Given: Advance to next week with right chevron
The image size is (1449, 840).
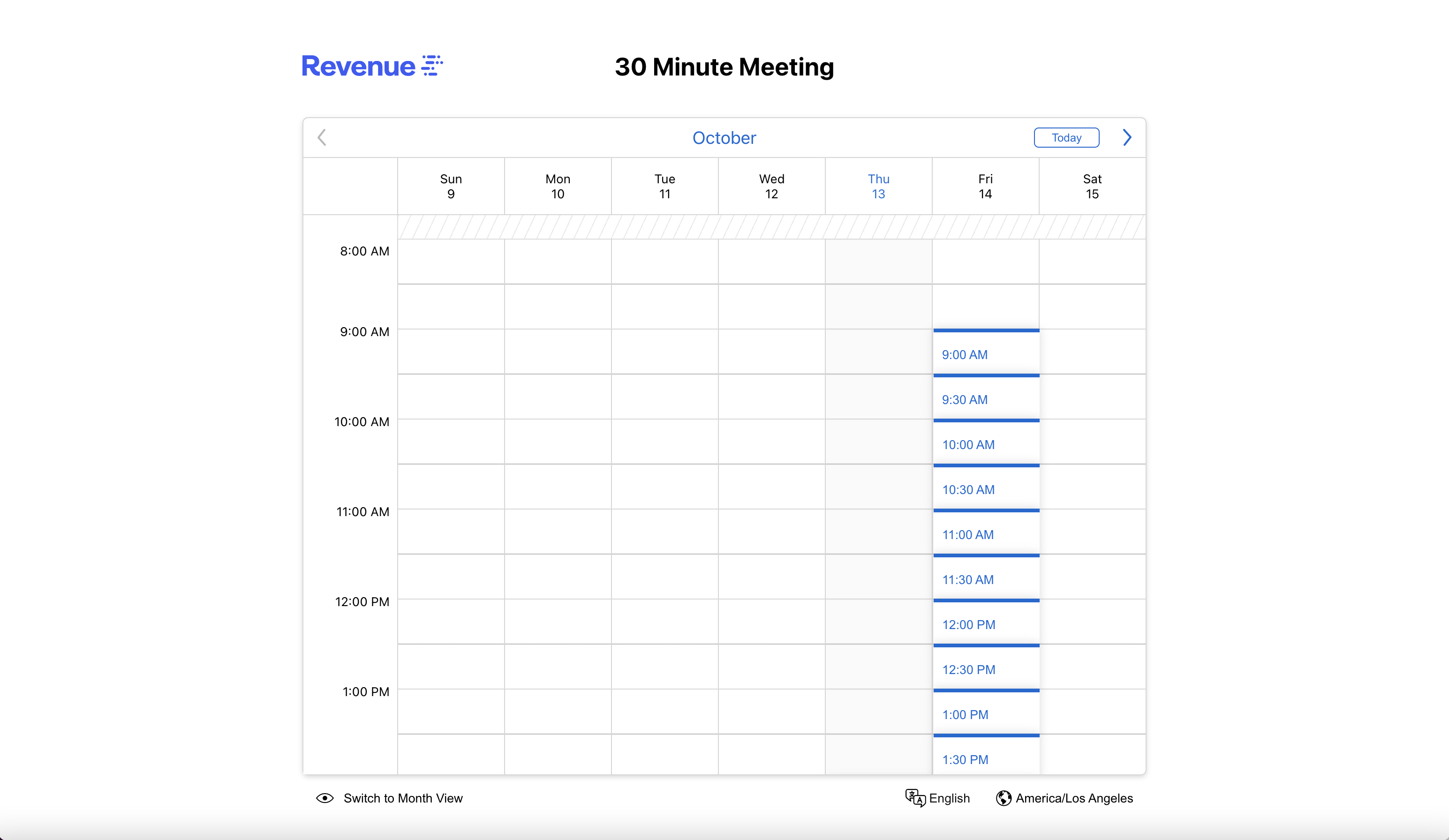Looking at the screenshot, I should point(1127,137).
